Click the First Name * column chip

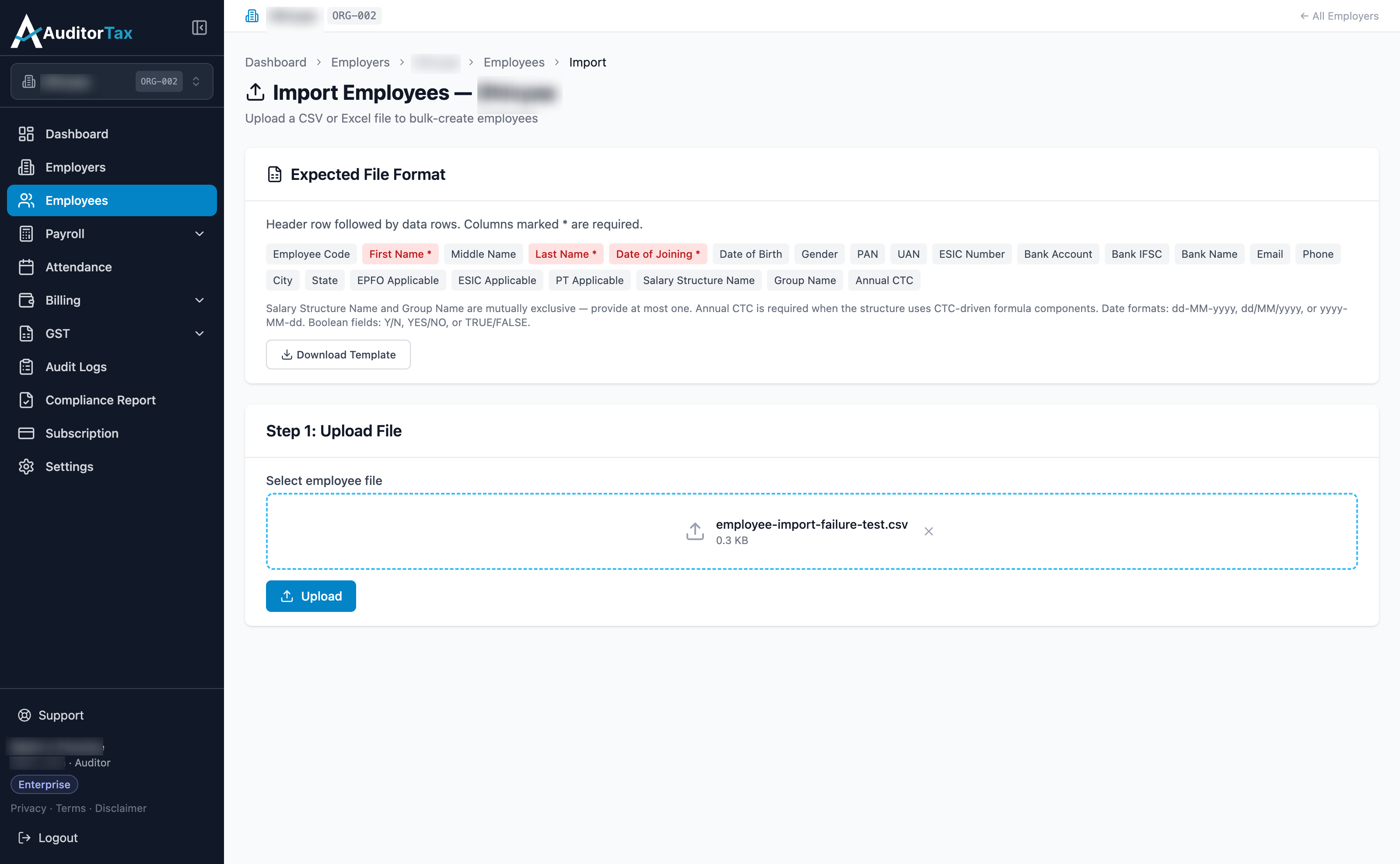(400, 254)
